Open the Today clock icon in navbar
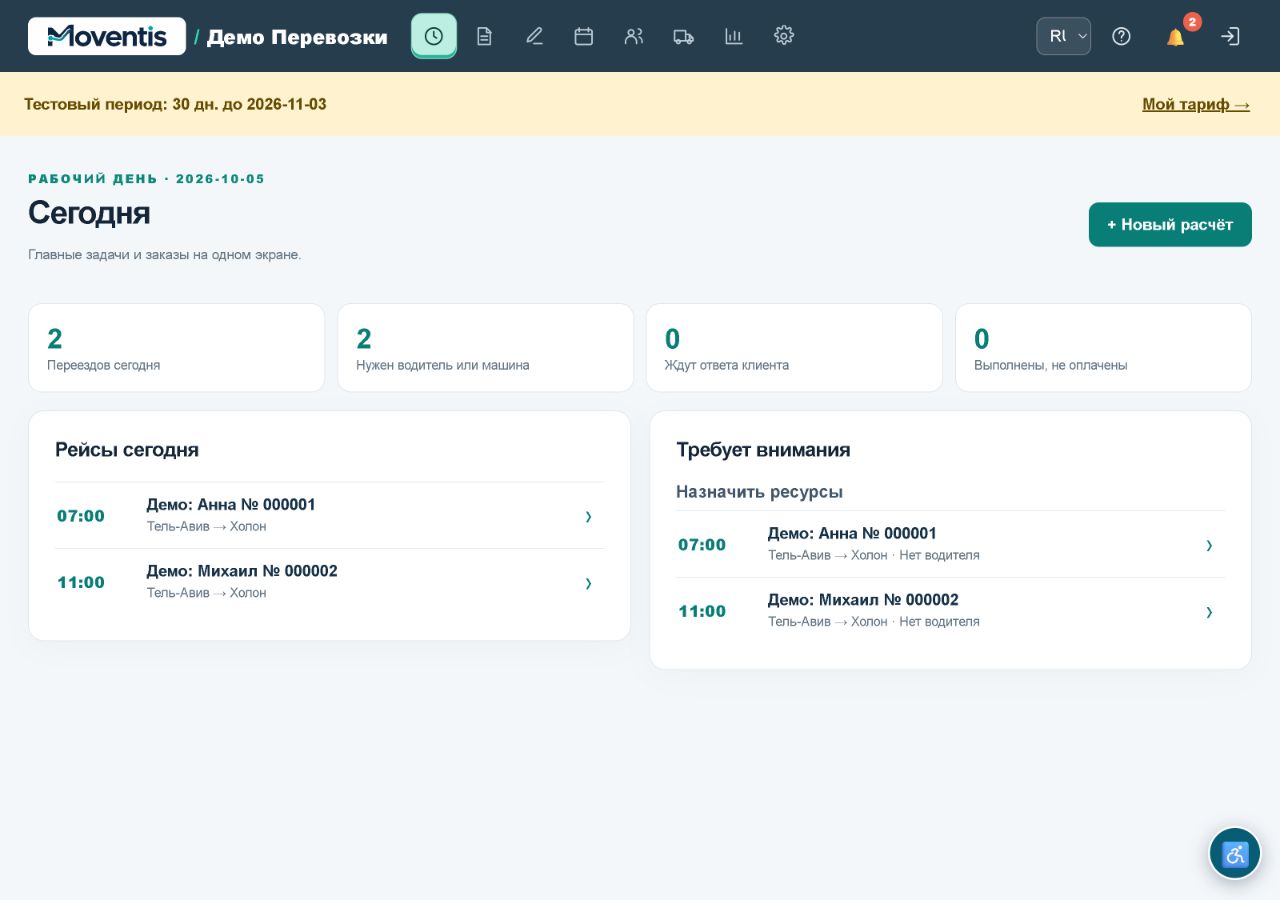1280x900 pixels. (434, 36)
